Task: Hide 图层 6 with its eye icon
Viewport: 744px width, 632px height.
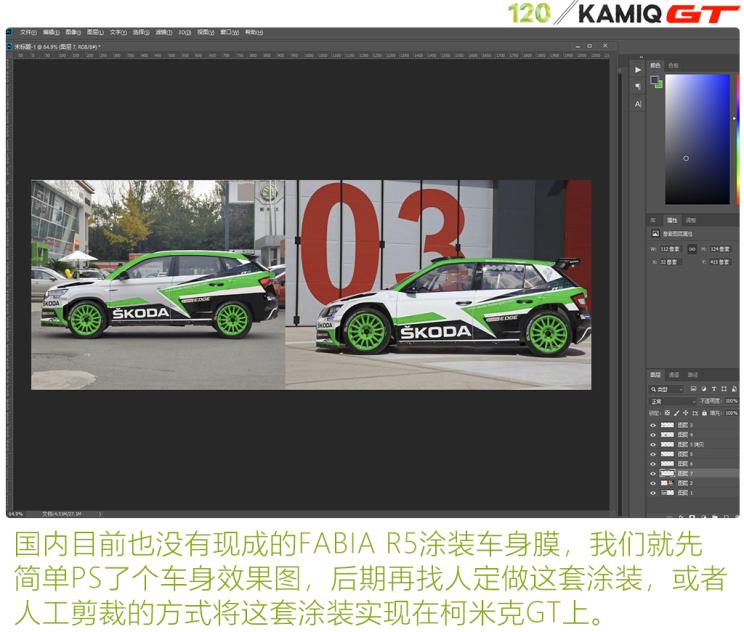Action: click(653, 464)
